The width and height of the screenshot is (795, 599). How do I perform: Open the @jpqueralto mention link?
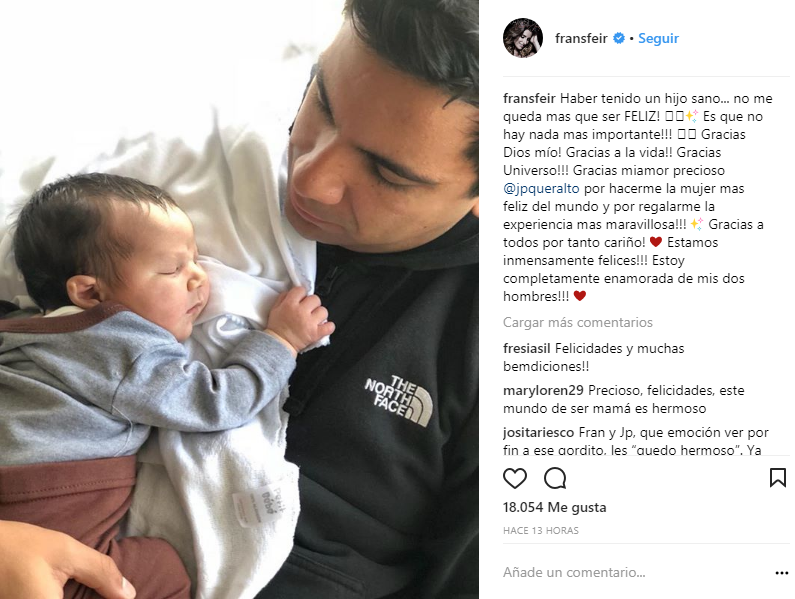[x=541, y=189]
